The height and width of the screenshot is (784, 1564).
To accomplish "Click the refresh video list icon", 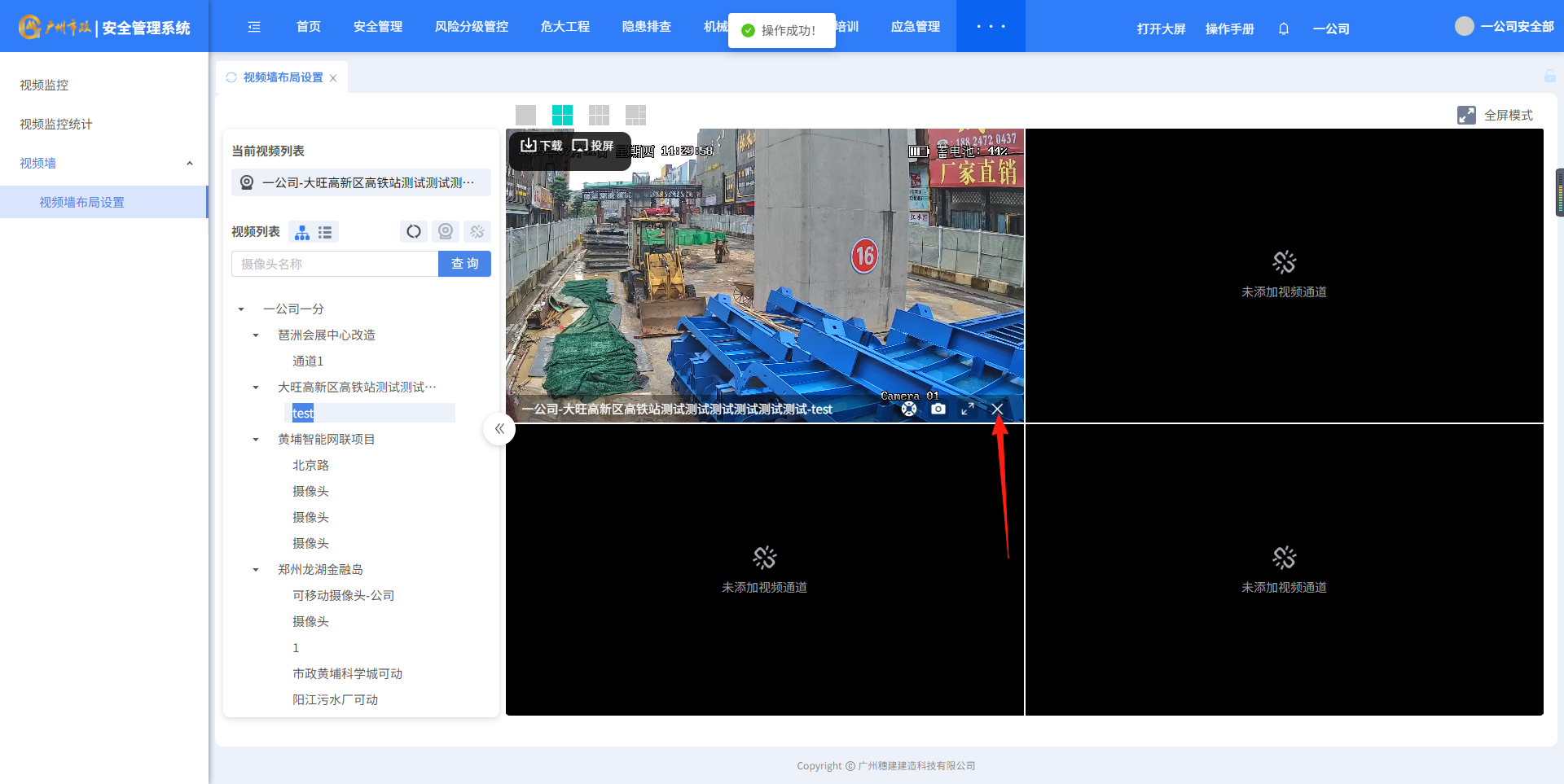I will 414,232.
